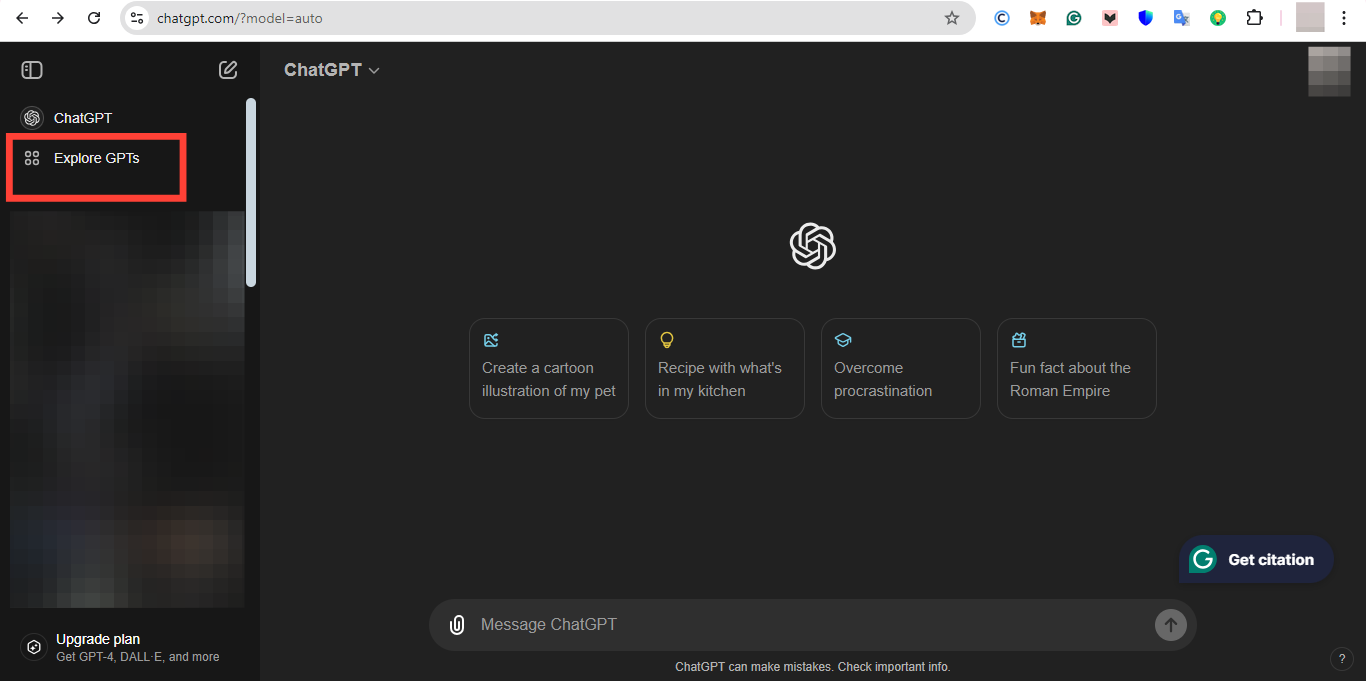1366x681 pixels.
Task: Click Grammarly Get citation button
Action: (x=1256, y=560)
